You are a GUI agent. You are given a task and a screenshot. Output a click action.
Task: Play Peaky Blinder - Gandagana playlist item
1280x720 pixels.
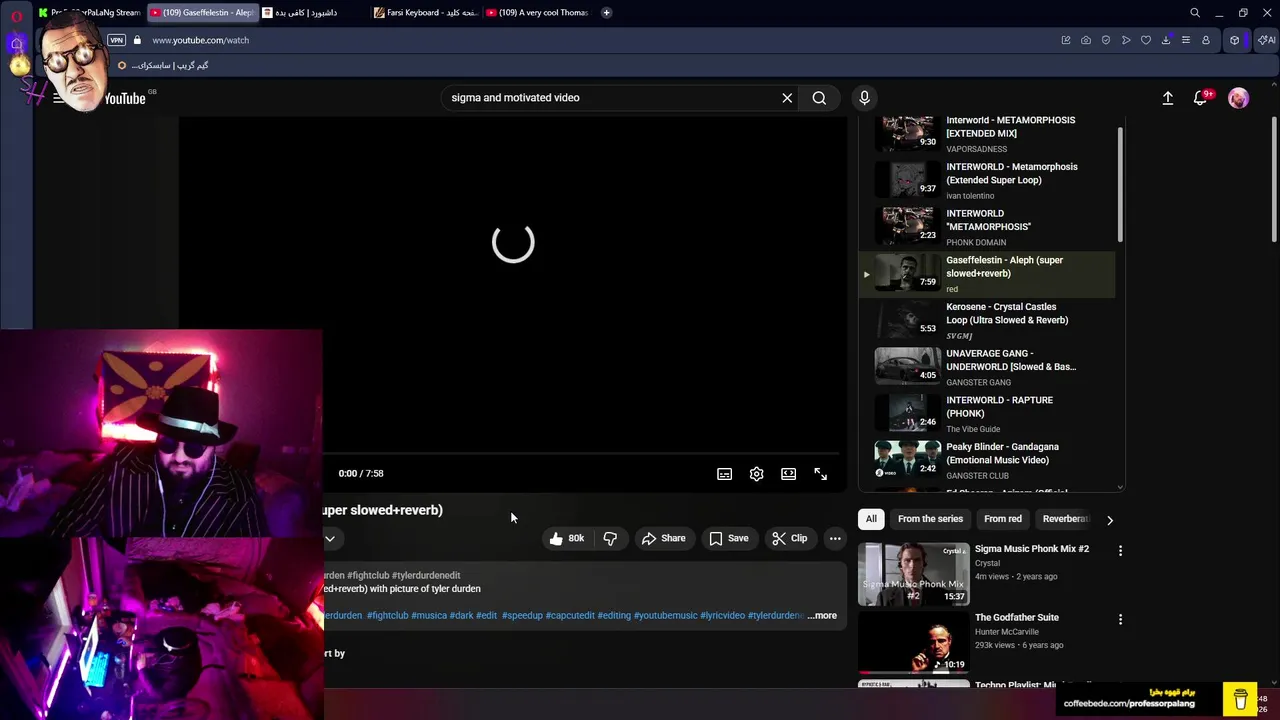(987, 461)
